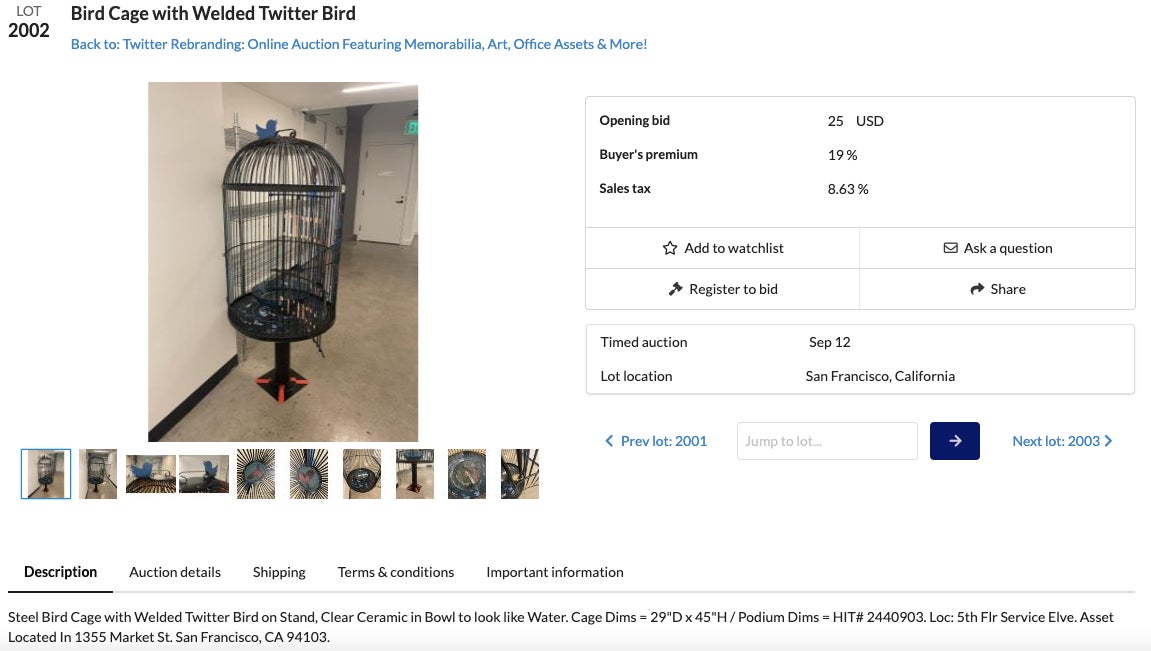The width and height of the screenshot is (1151, 651).
Task: Click the envelope icon for Ask a question
Action: pos(950,248)
